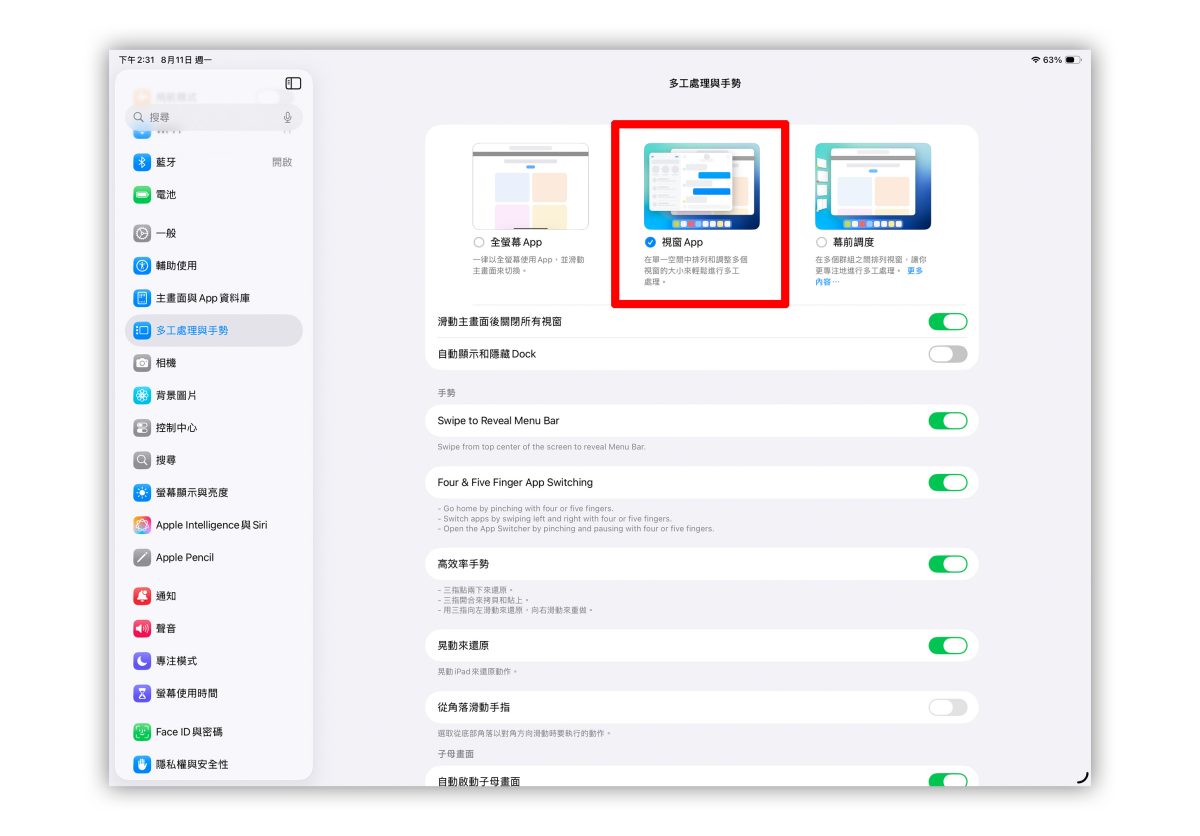Image resolution: width=1200 pixels, height=836 pixels.
Task: Click the Privacy & Security hand icon
Action: coord(142,764)
